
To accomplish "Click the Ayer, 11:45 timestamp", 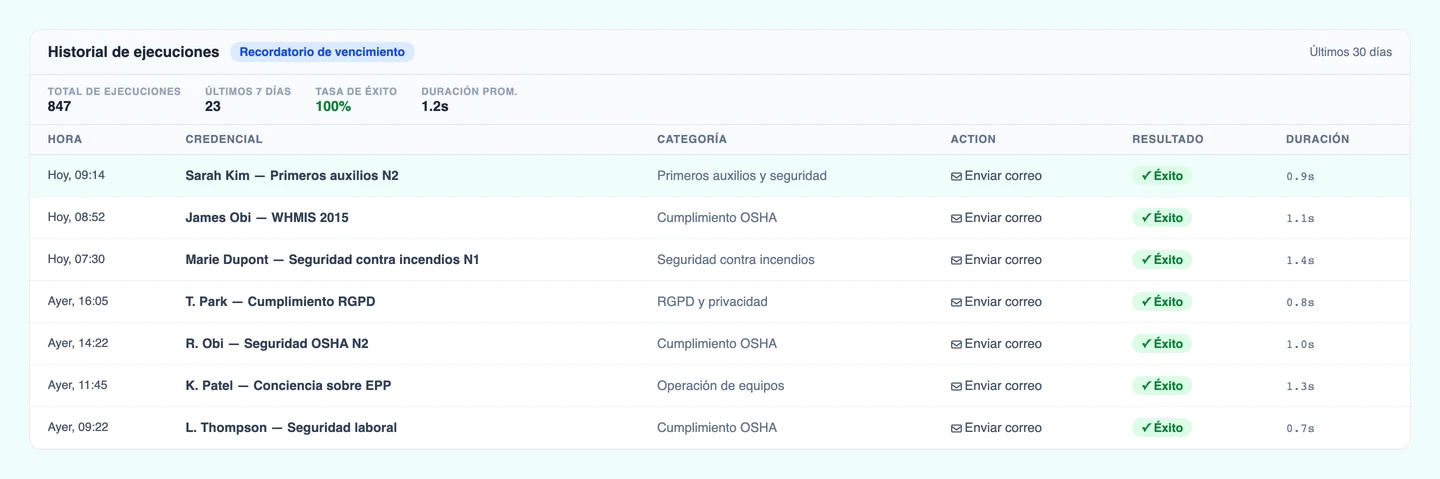I will 78,385.
